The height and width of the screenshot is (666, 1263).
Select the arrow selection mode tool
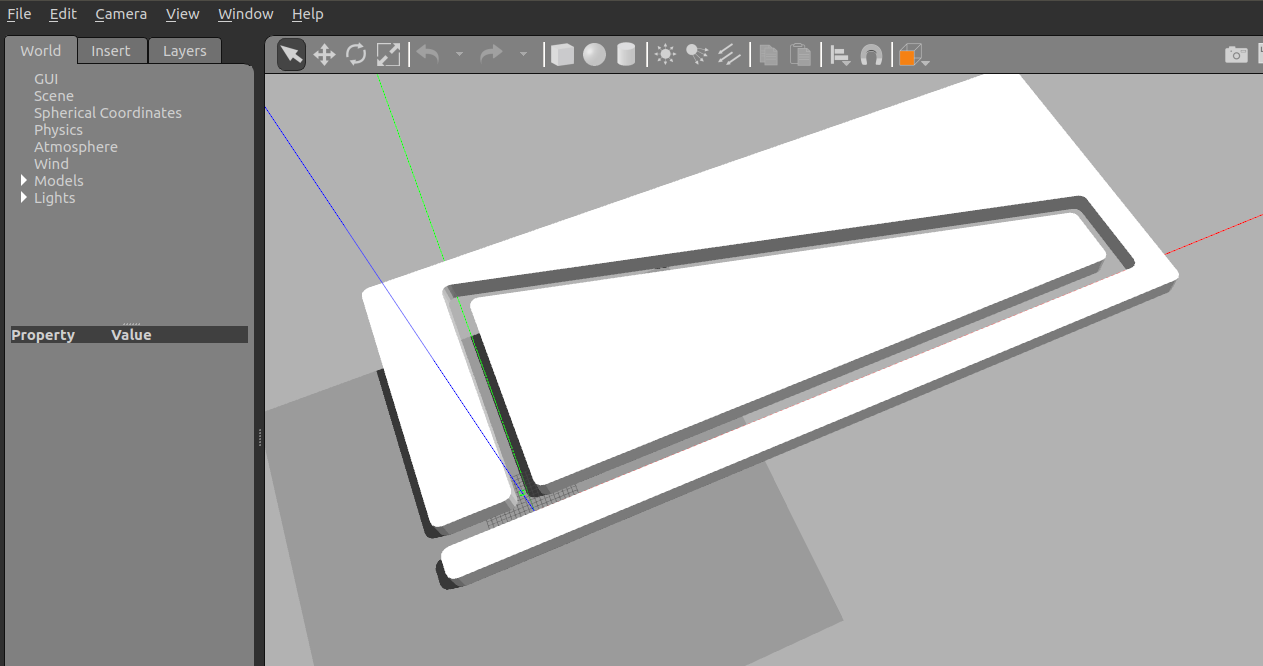point(291,54)
